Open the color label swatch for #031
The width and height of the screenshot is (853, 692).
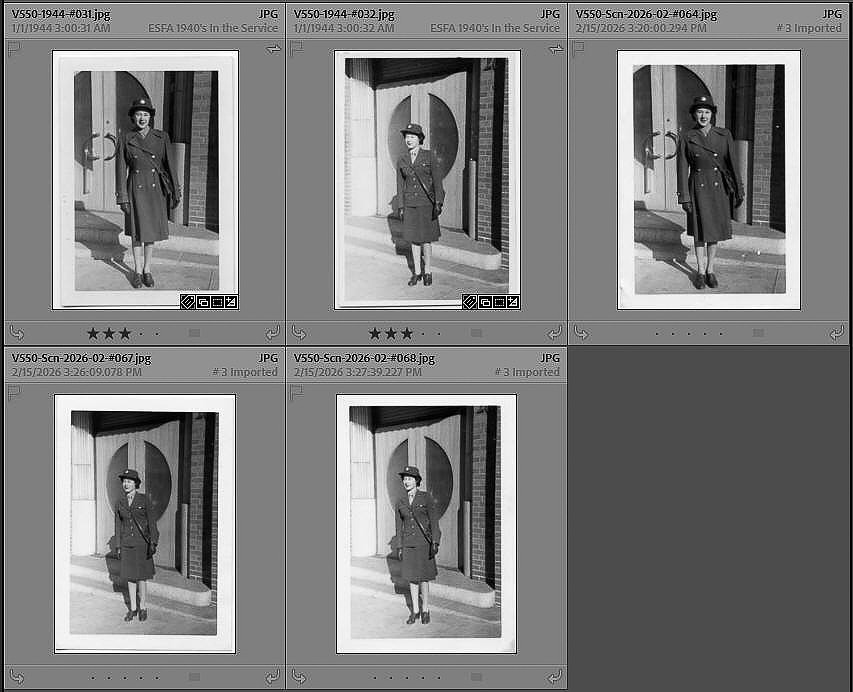pyautogui.click(x=194, y=333)
